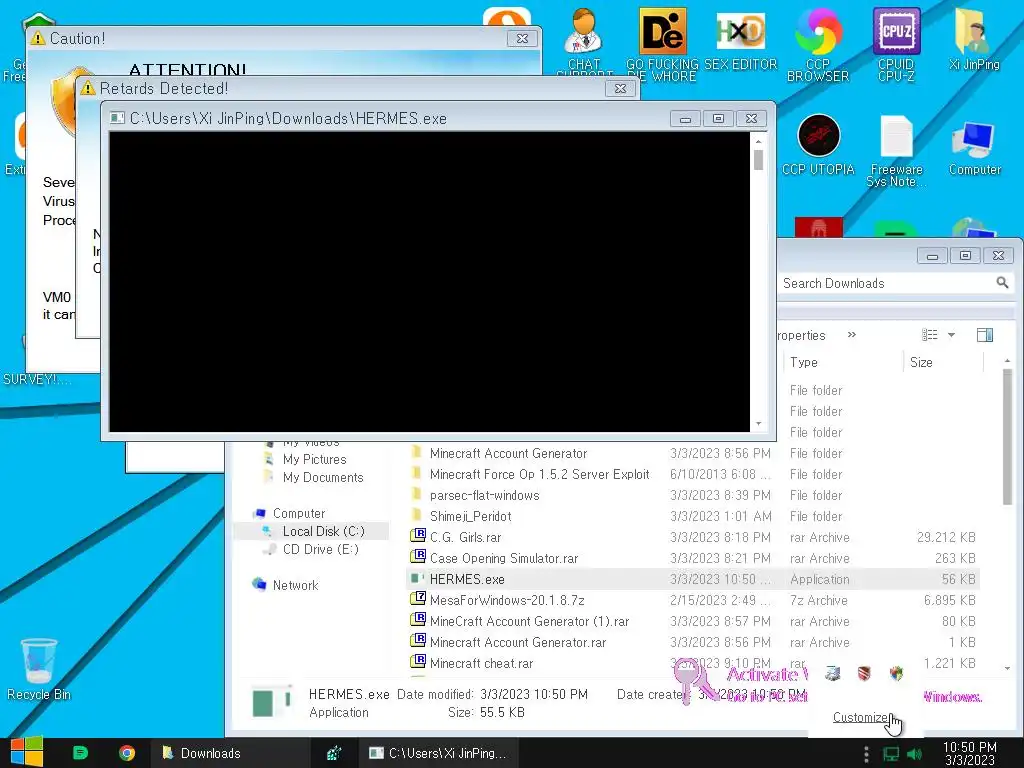Click the teal pixelated taskbar app icon
The height and width of the screenshot is (768, 1024).
pyautogui.click(x=334, y=753)
